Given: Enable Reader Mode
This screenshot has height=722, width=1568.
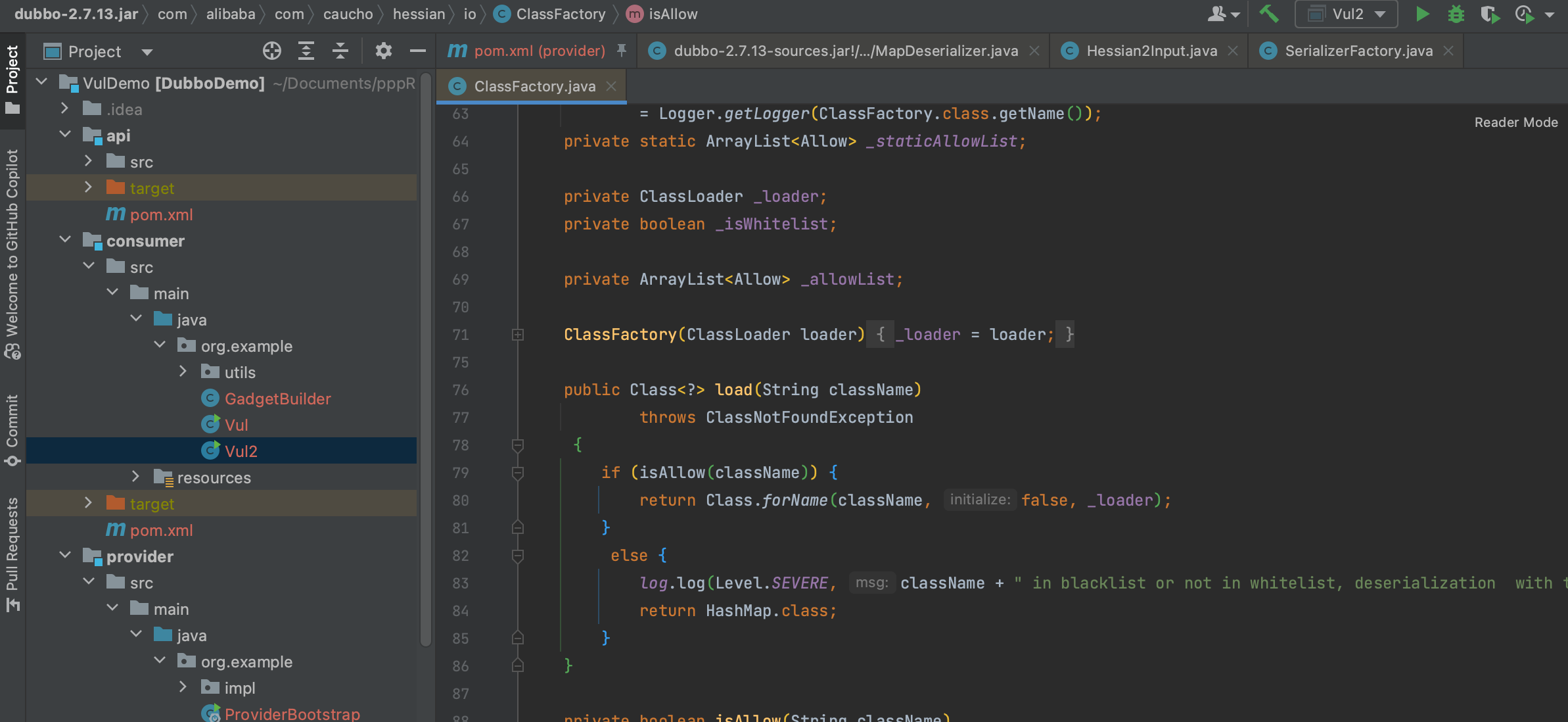Looking at the screenshot, I should [x=1515, y=122].
